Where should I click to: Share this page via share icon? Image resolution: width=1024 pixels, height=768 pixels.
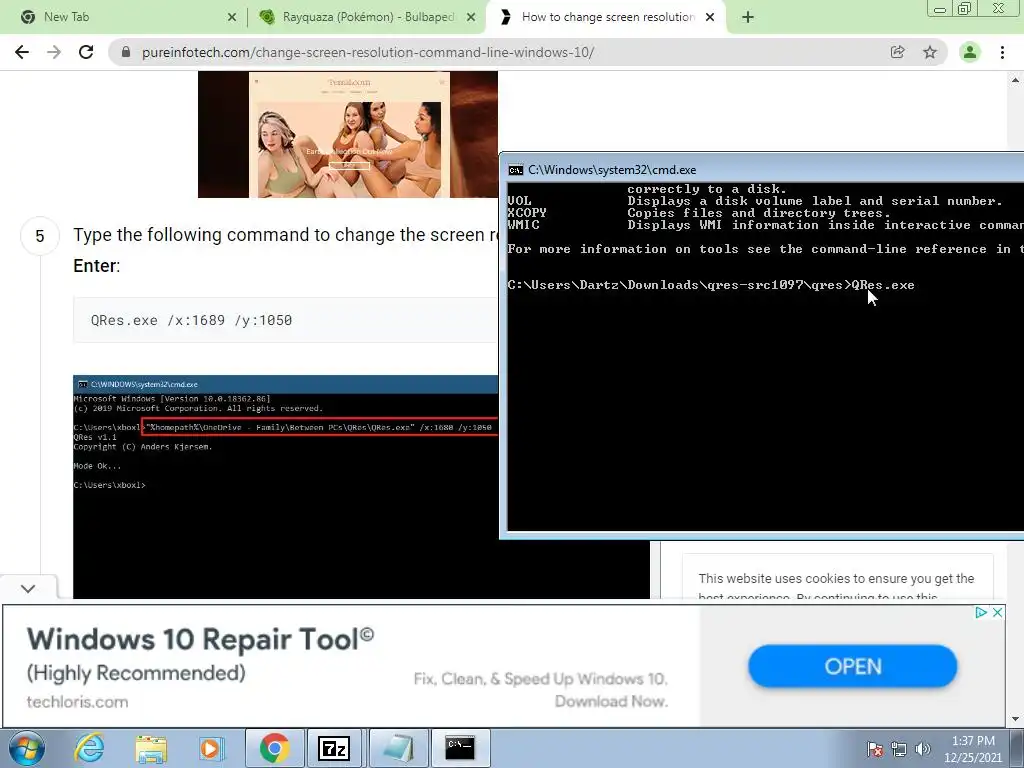click(897, 52)
